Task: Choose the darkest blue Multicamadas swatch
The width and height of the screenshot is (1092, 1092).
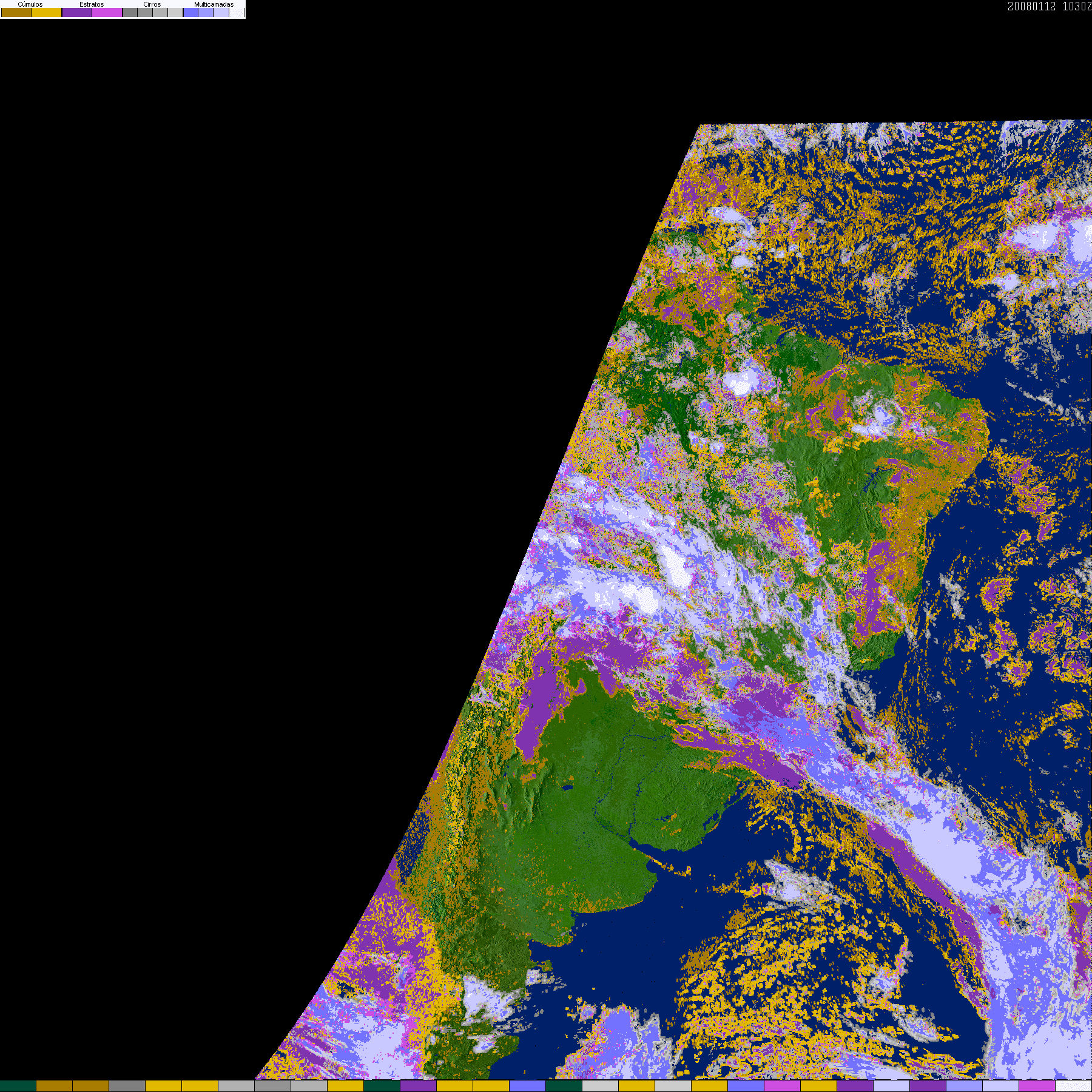Action: pyautogui.click(x=191, y=12)
